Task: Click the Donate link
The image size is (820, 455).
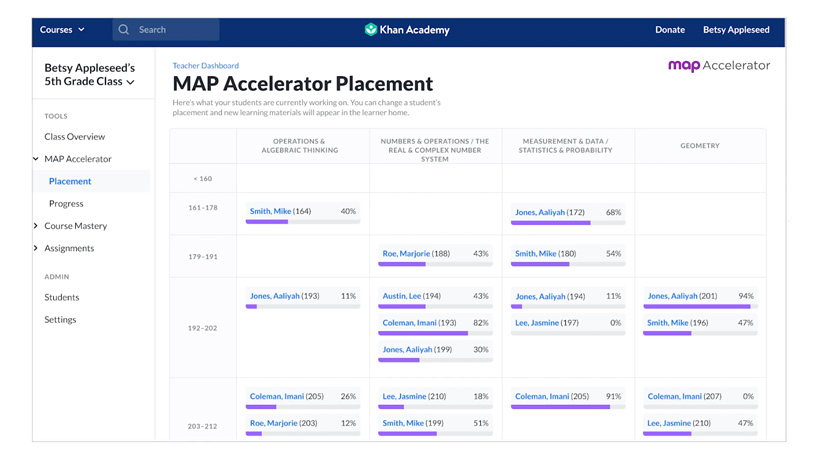Action: (670, 30)
